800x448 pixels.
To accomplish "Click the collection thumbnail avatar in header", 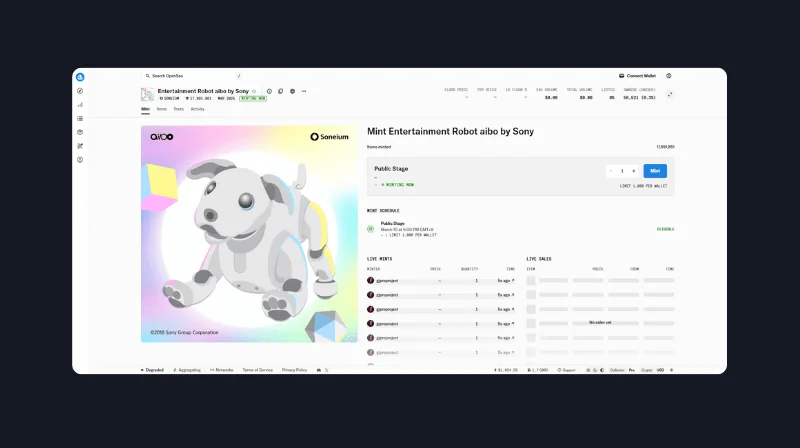I will pyautogui.click(x=147, y=94).
